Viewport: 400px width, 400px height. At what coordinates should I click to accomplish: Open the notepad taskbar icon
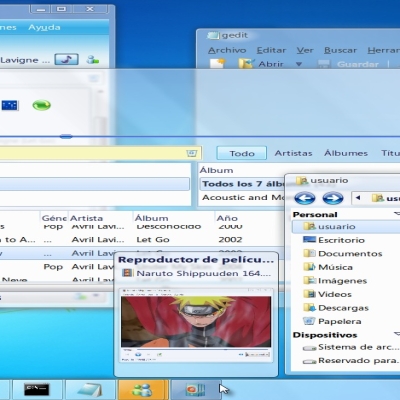coord(89,389)
